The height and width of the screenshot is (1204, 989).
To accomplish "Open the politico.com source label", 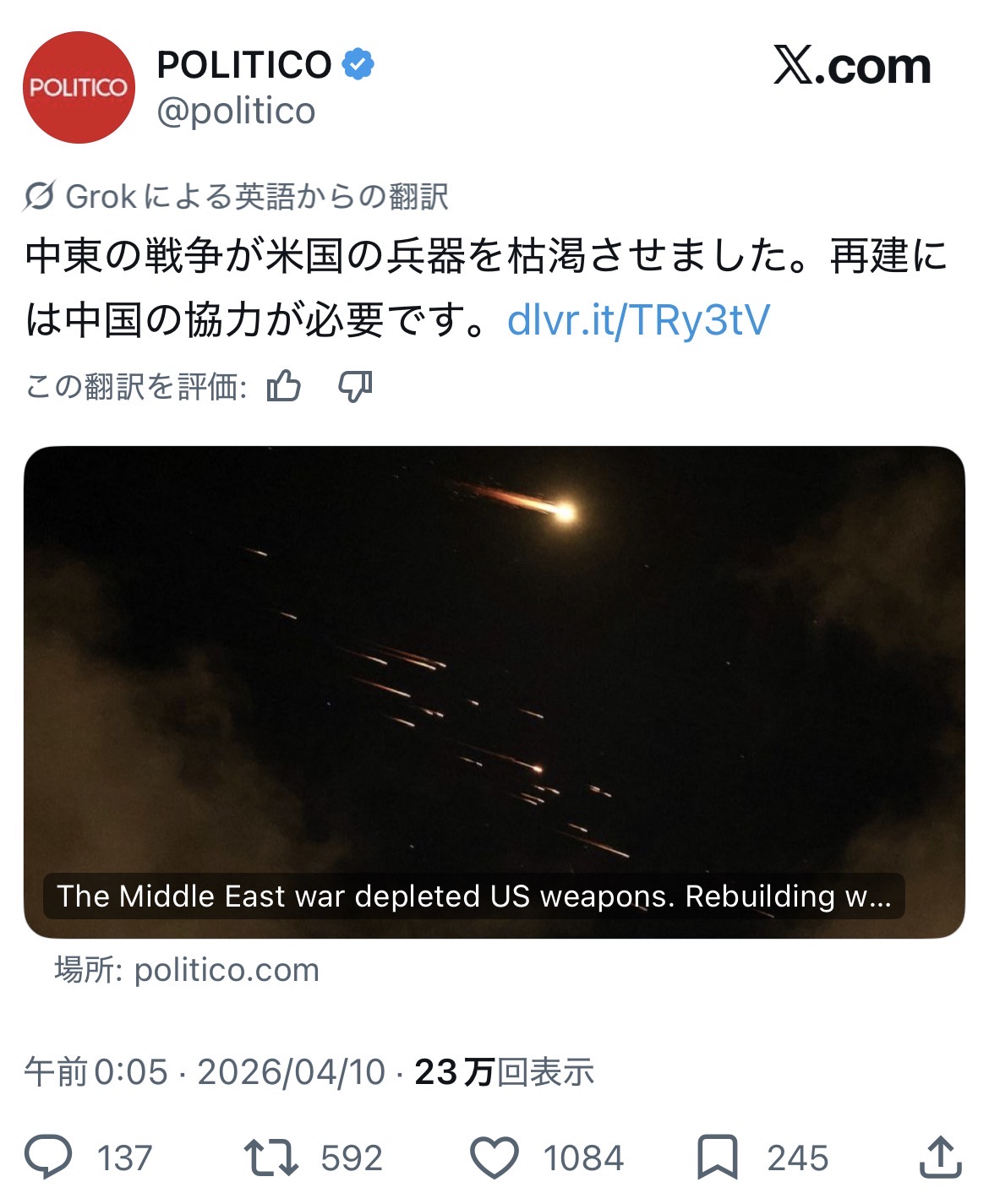I will pos(187,970).
